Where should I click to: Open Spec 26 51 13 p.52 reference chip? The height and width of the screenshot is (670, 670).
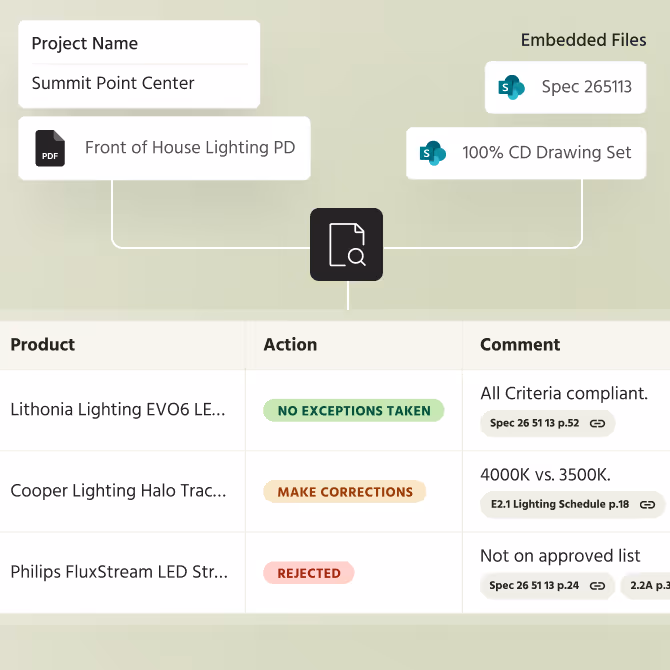point(547,423)
